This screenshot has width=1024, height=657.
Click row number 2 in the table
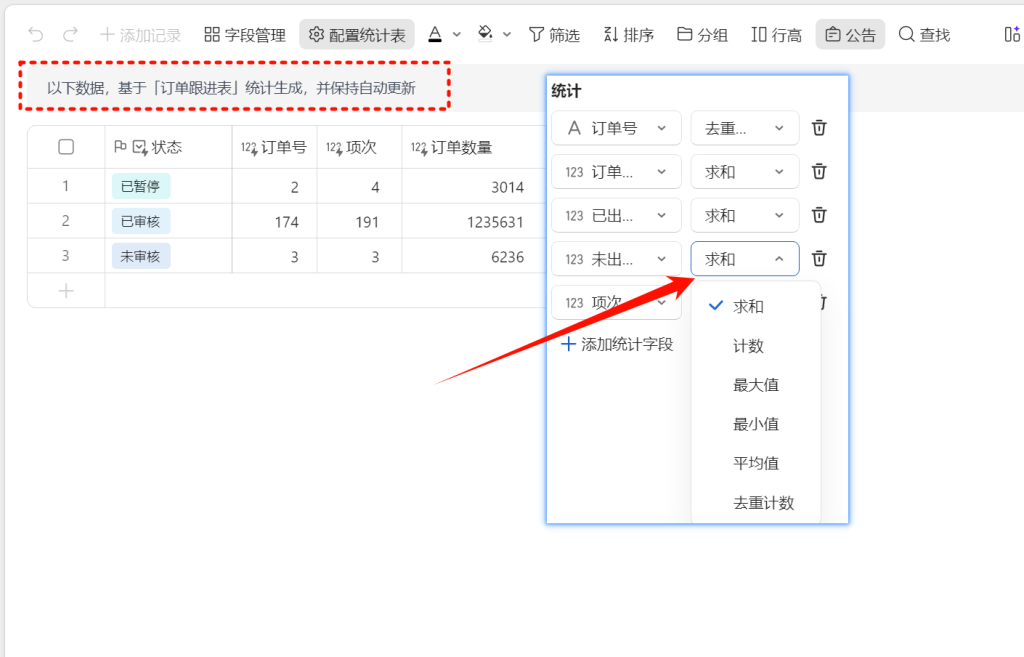[x=65, y=221]
